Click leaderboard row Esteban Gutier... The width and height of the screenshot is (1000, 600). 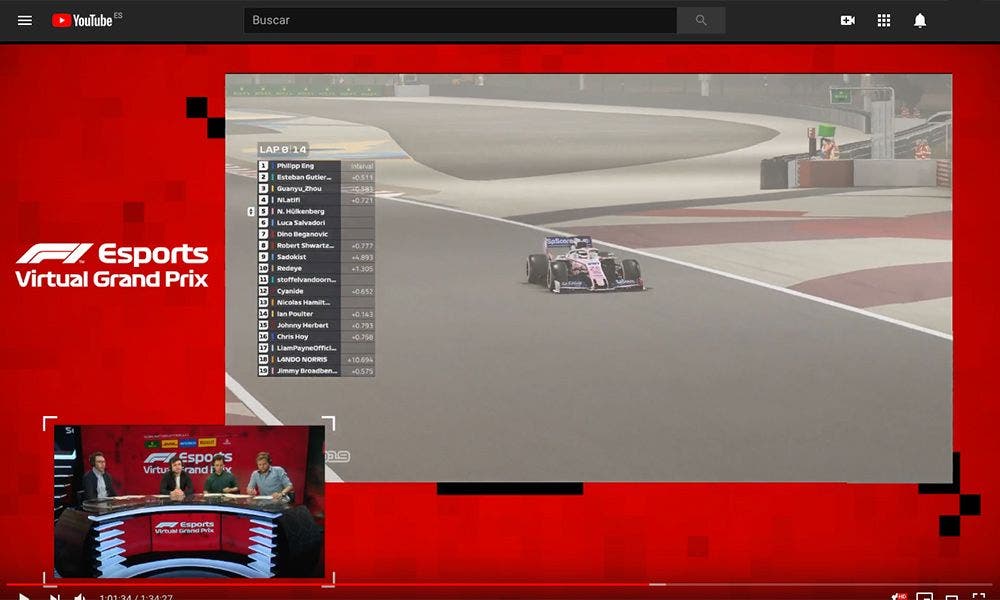point(316,177)
